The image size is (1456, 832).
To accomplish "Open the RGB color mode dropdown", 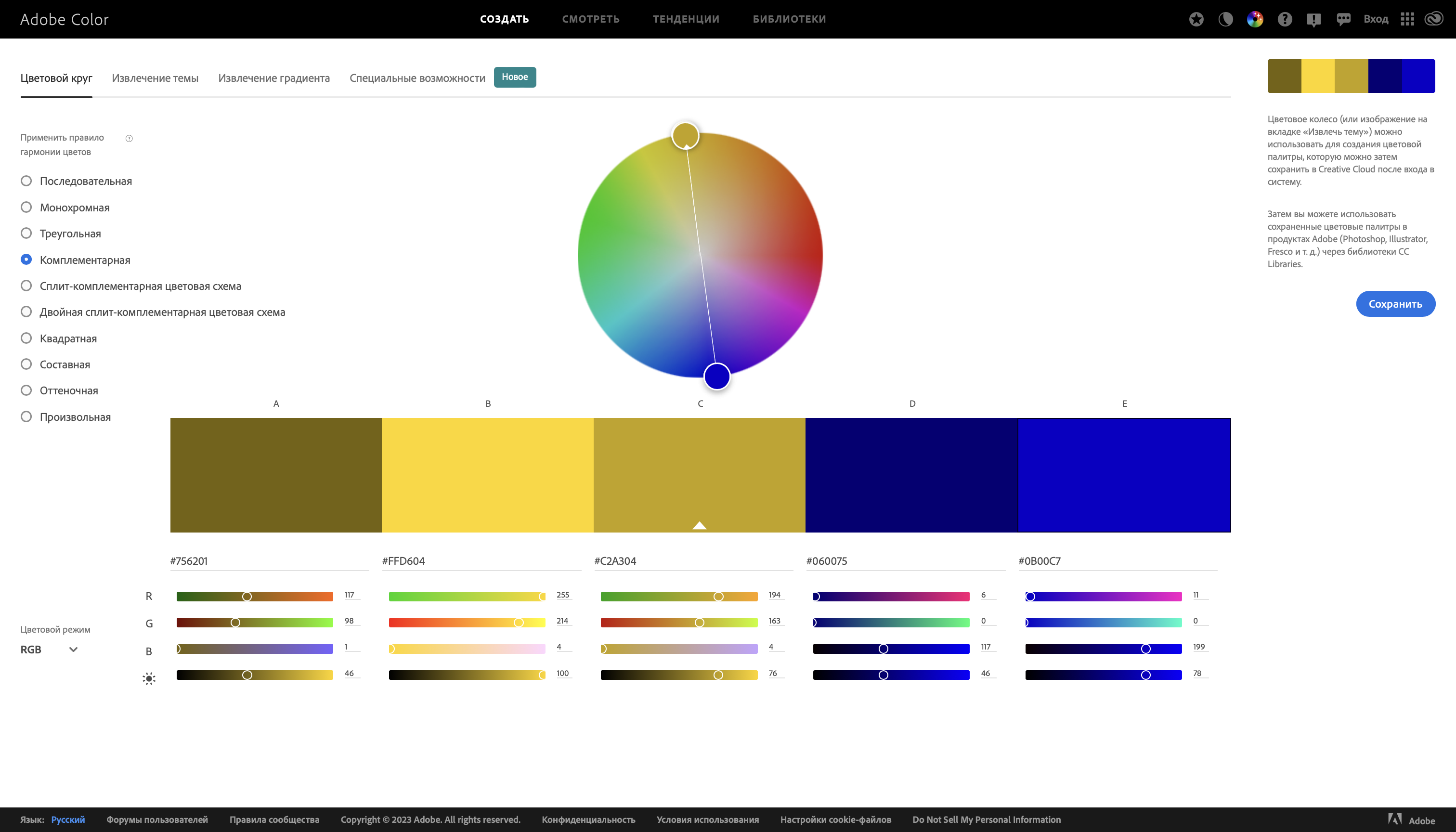I will pyautogui.click(x=49, y=649).
